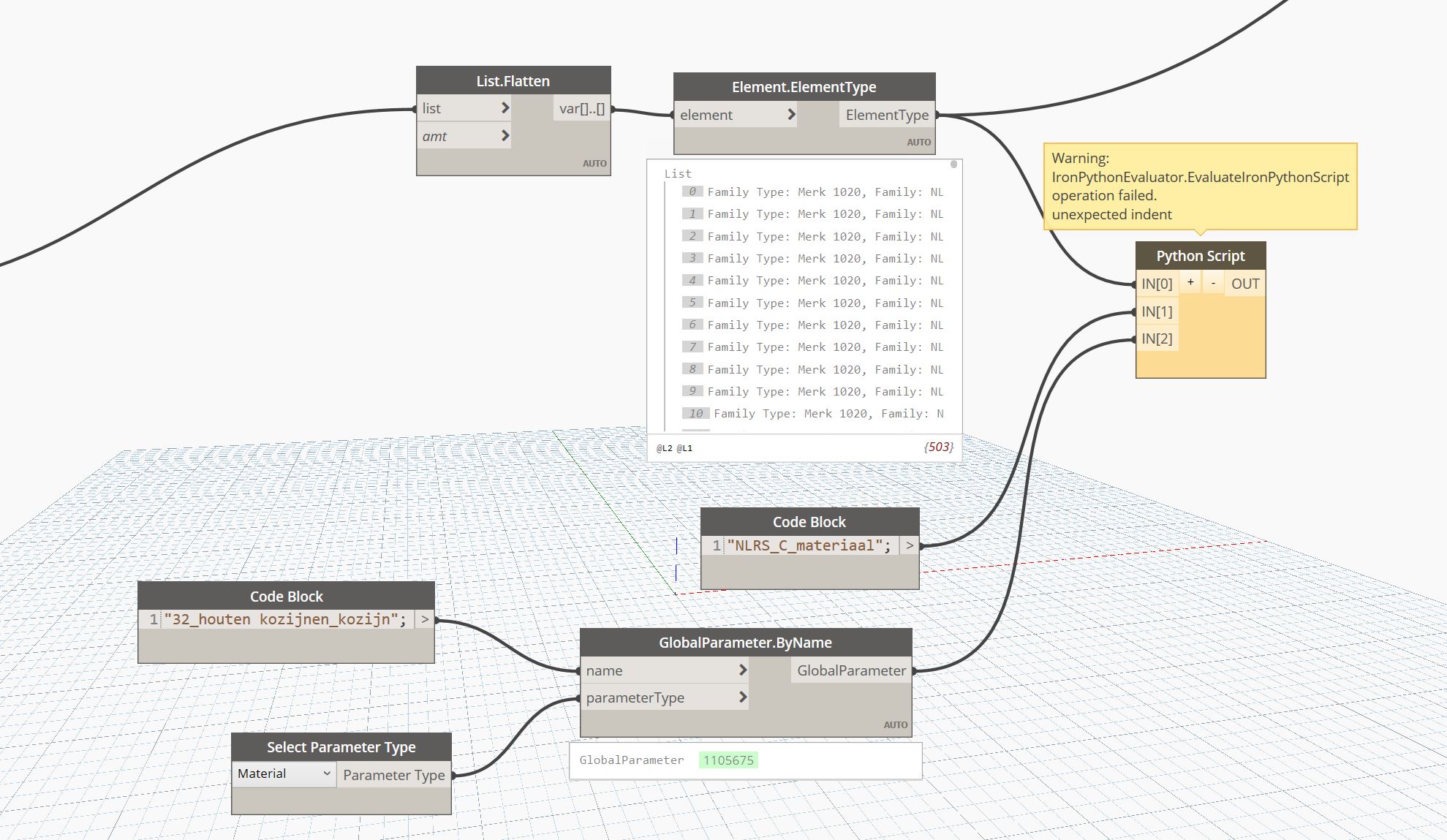The image size is (1447, 840).
Task: Click the GlobalParameter output port
Action: pyautogui.click(x=851, y=670)
